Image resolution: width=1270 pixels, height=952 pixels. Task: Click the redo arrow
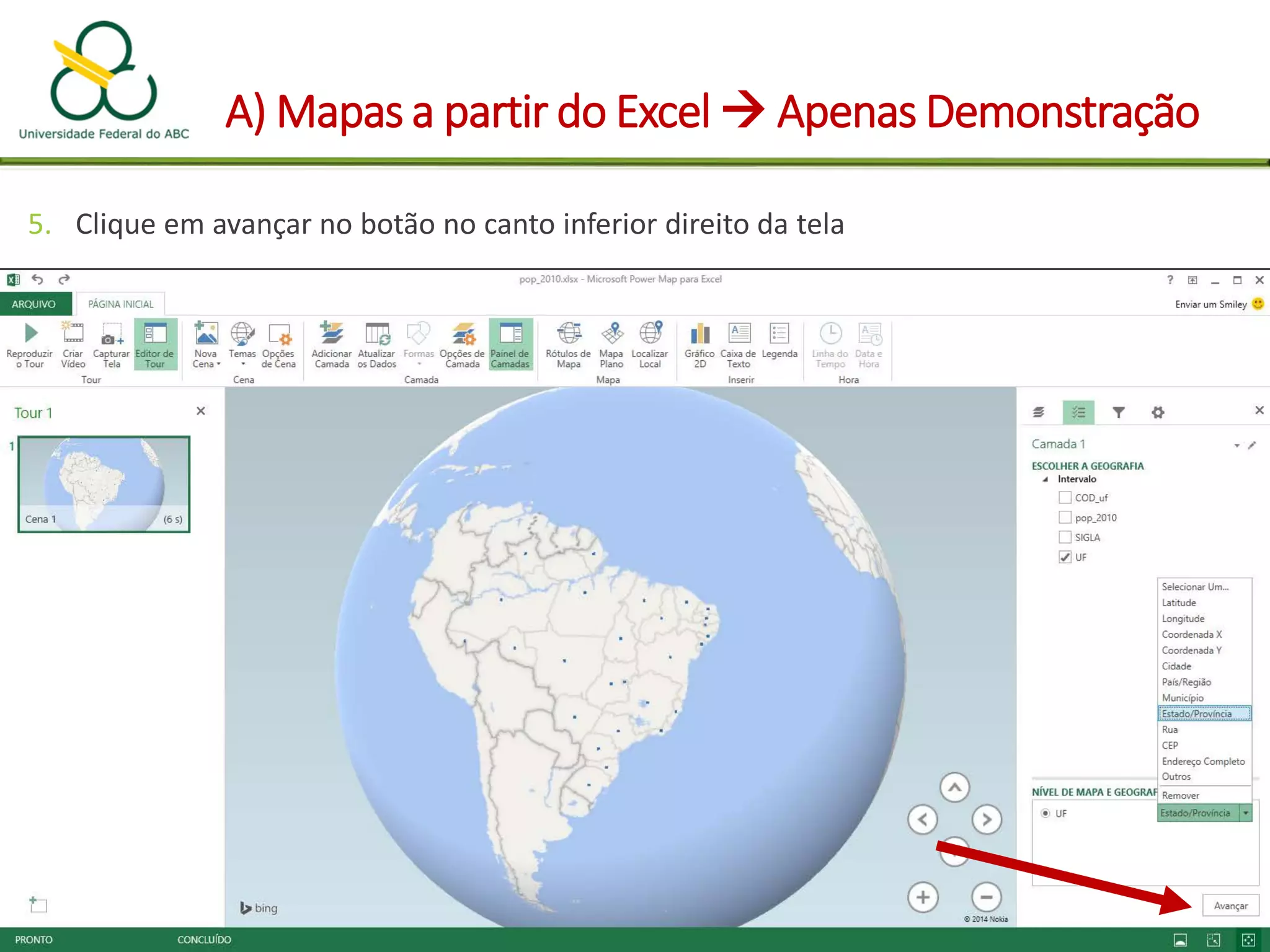tap(64, 280)
